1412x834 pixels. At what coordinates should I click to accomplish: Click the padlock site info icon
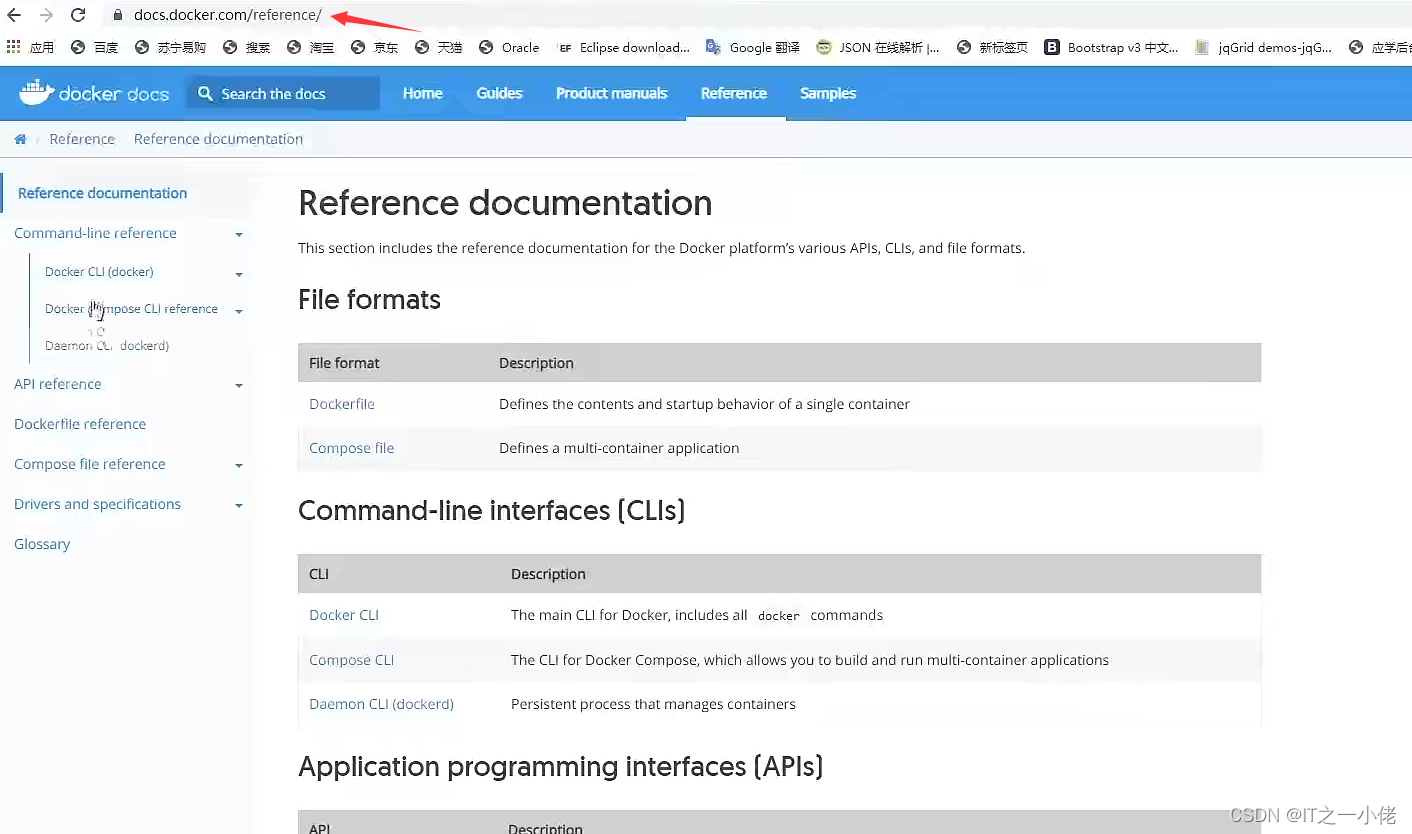(x=118, y=15)
